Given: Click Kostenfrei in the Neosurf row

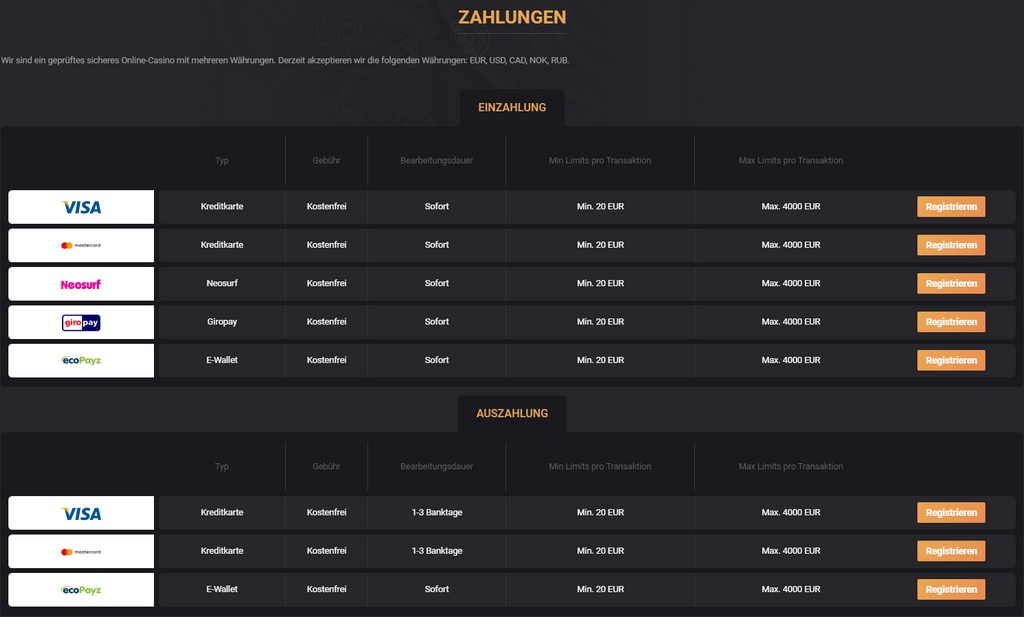Looking at the screenshot, I should [327, 283].
